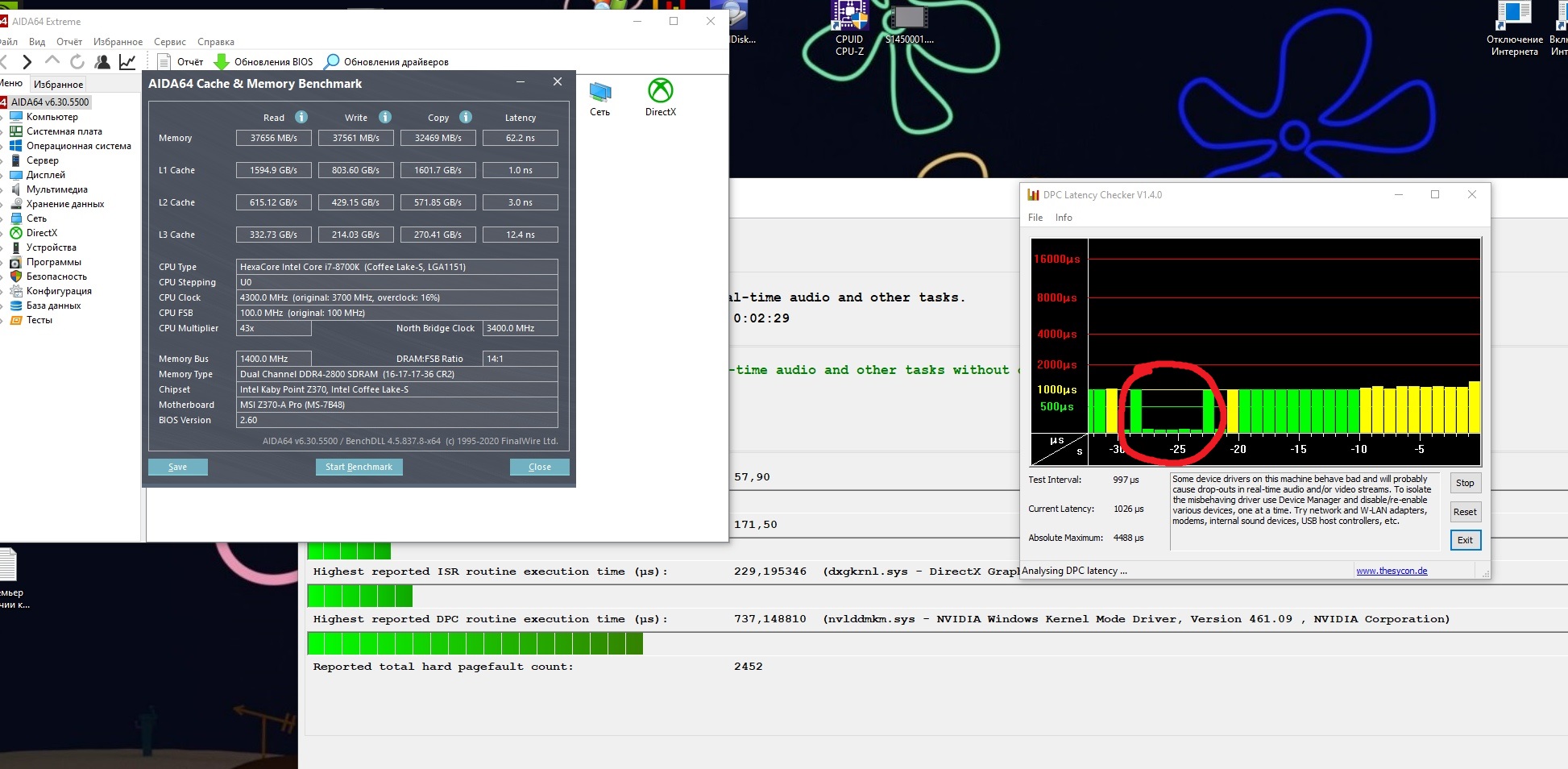Screen dimensions: 1568x769
Task: Open the www.thesycon.de link
Action: 1391,571
